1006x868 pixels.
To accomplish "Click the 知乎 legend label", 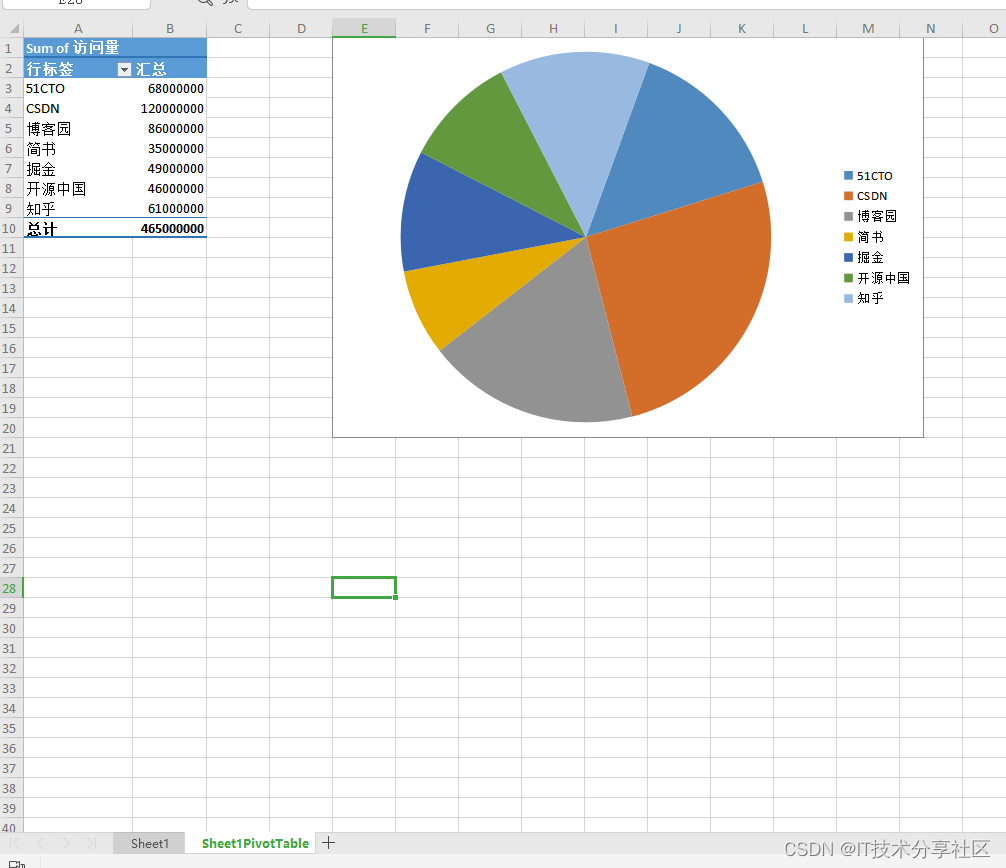I will click(870, 298).
